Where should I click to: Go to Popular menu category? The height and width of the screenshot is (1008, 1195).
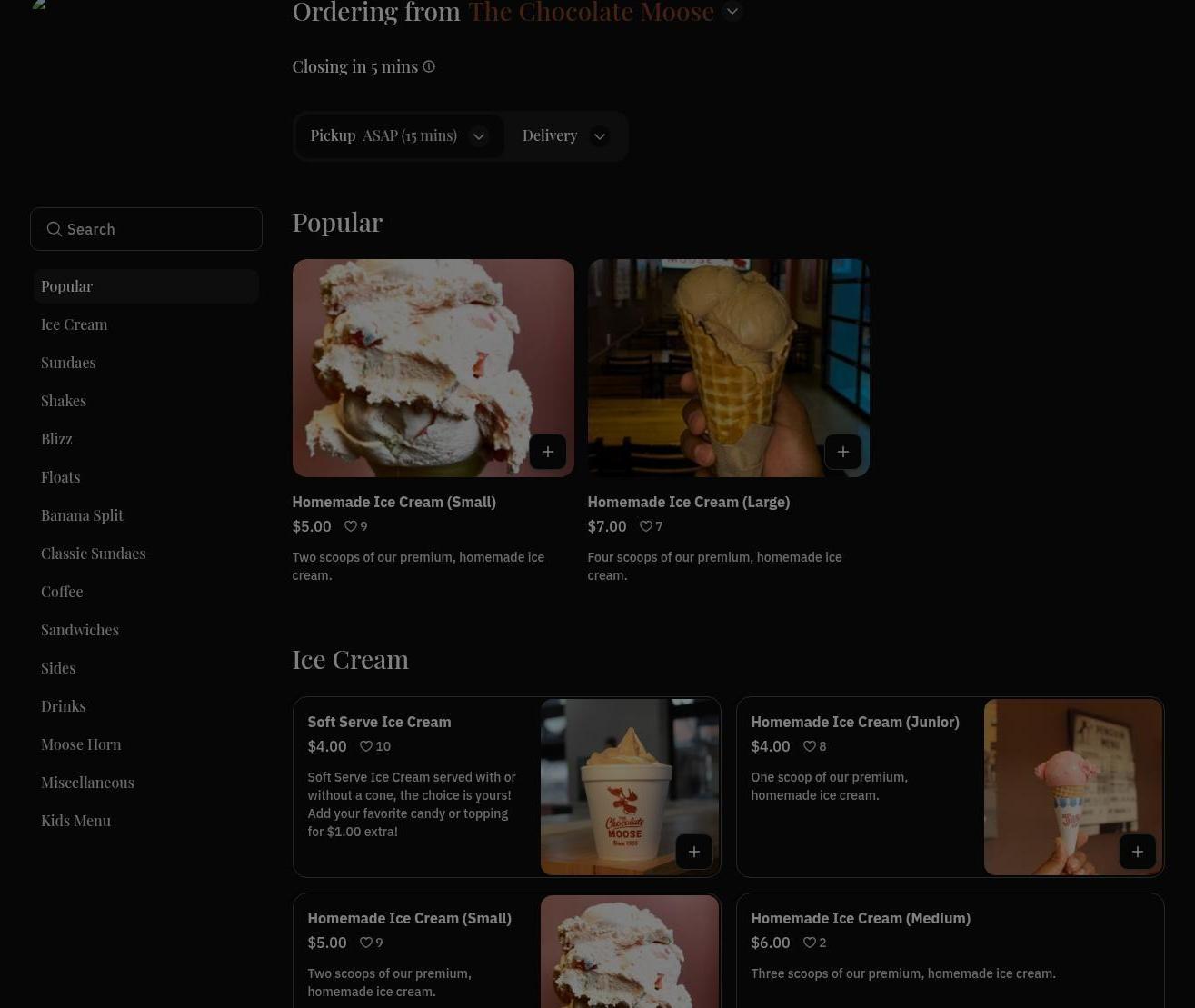click(x=146, y=286)
